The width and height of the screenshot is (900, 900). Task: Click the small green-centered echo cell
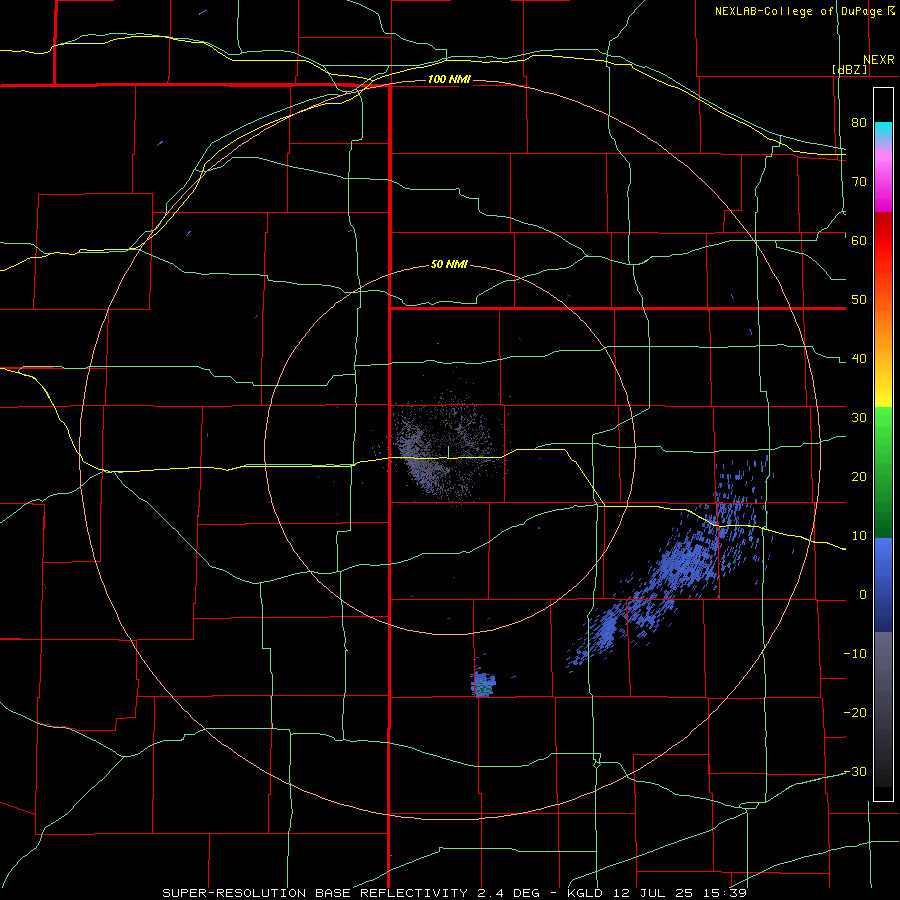pos(483,684)
